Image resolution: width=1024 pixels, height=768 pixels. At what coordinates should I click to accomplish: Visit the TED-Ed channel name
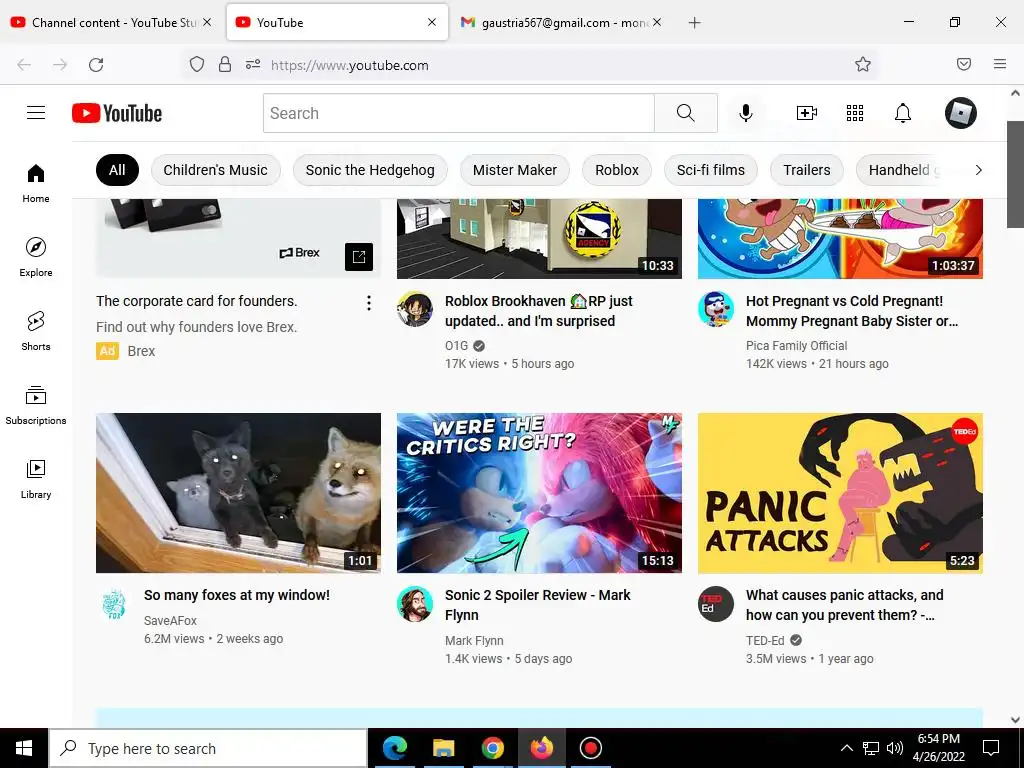[765, 641]
